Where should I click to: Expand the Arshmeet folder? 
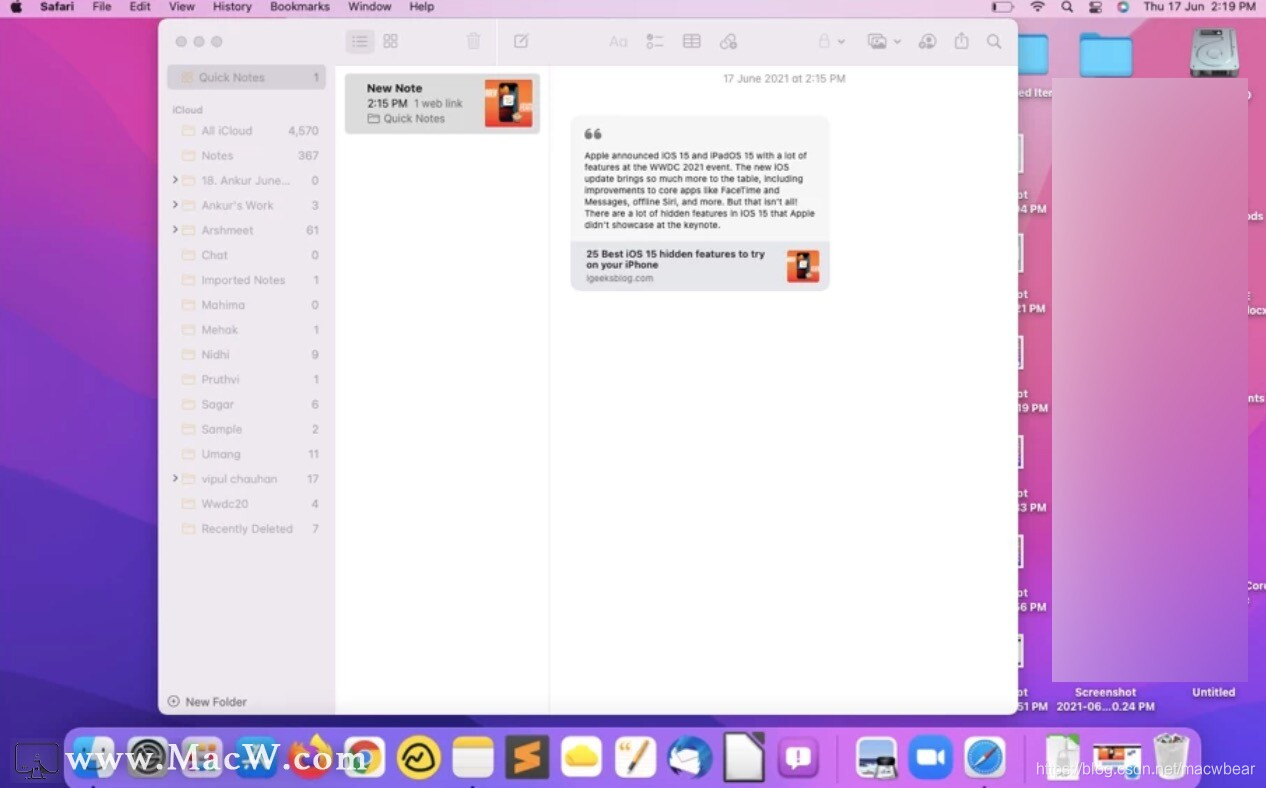point(175,230)
